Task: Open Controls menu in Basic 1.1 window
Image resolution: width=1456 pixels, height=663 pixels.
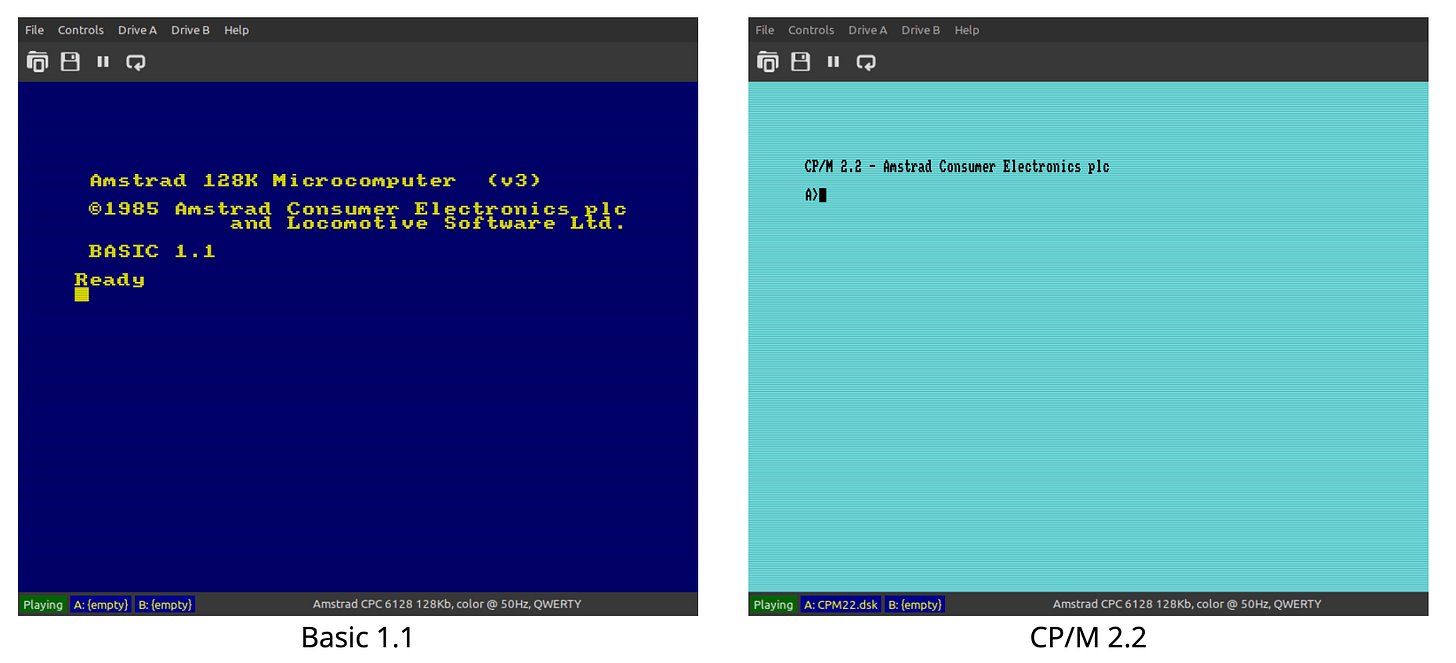Action: pos(81,30)
